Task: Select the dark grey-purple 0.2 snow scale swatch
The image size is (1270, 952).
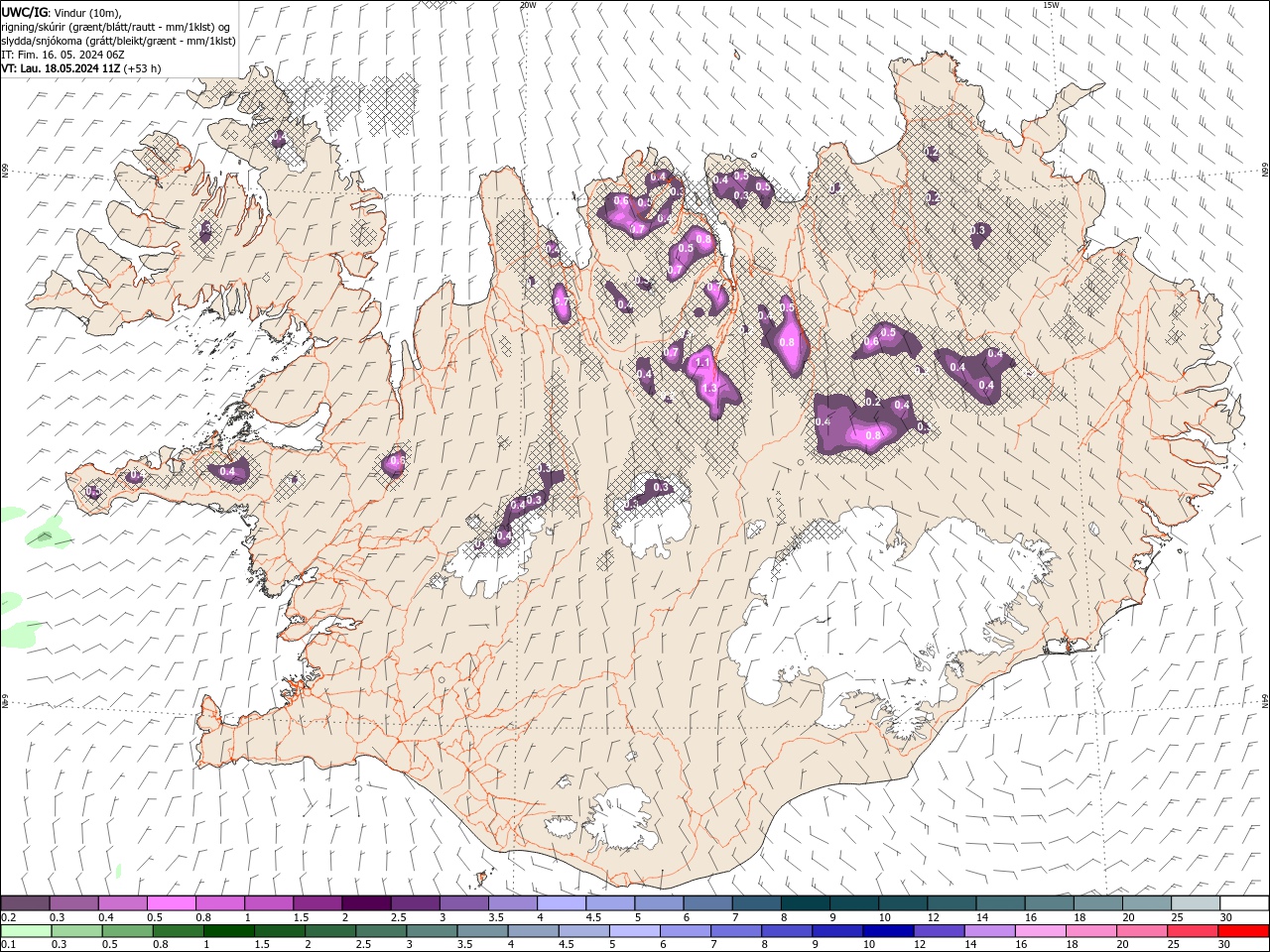Action: (25, 902)
